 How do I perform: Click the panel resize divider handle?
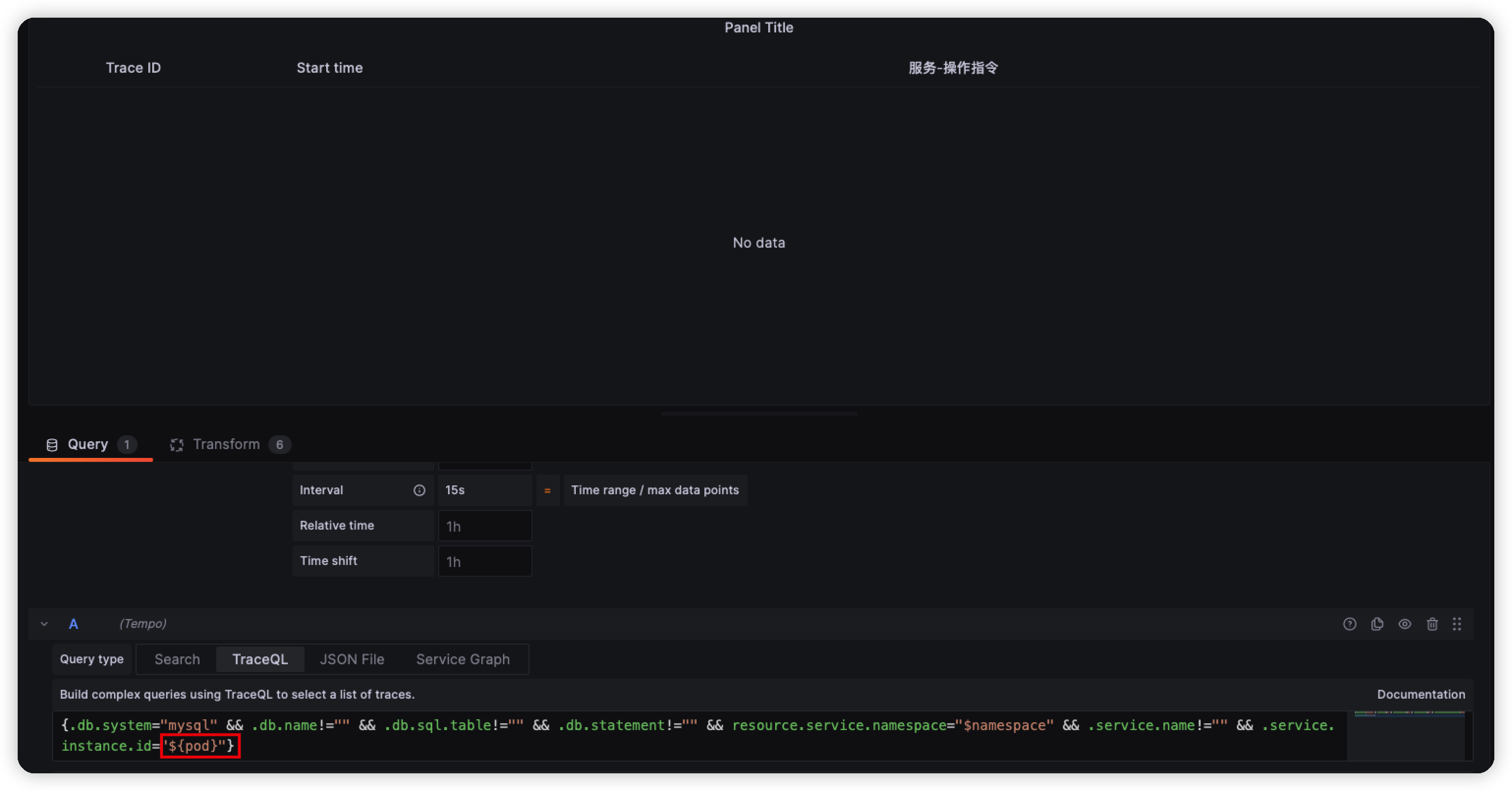coord(758,413)
